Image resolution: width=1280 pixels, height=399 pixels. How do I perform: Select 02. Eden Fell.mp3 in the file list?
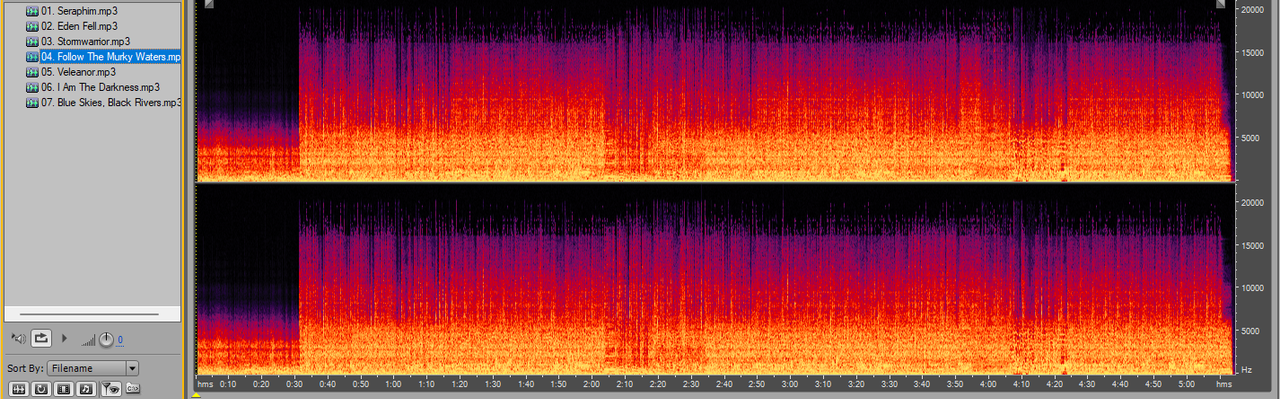79,26
